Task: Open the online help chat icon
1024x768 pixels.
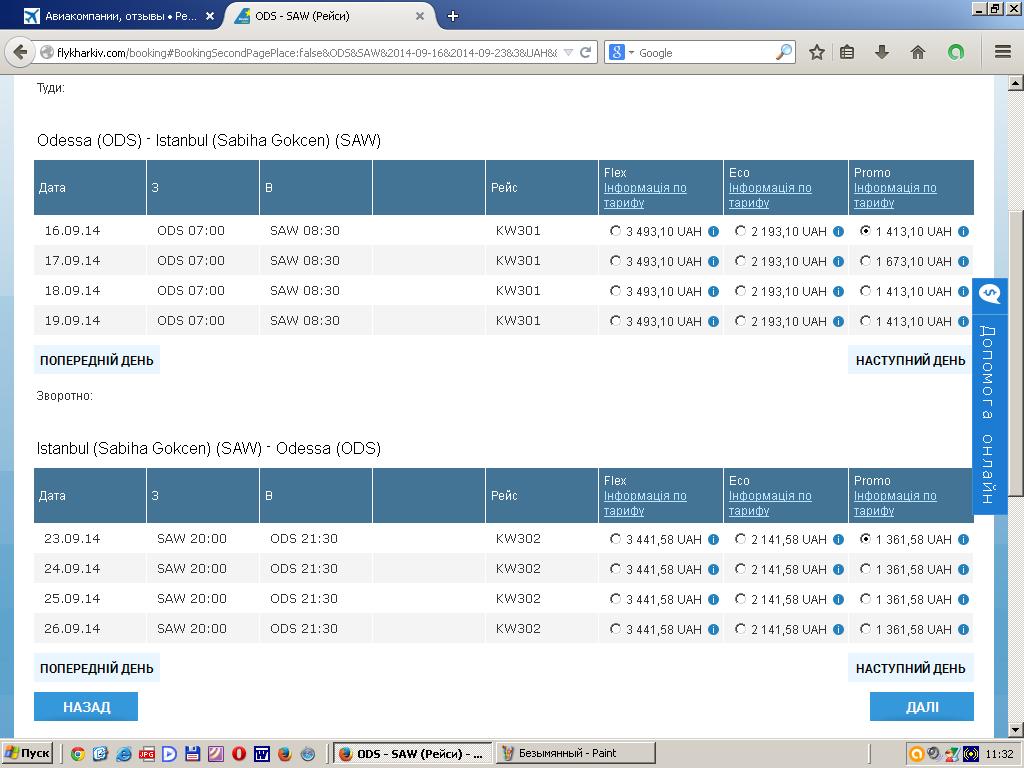Action: coord(990,294)
